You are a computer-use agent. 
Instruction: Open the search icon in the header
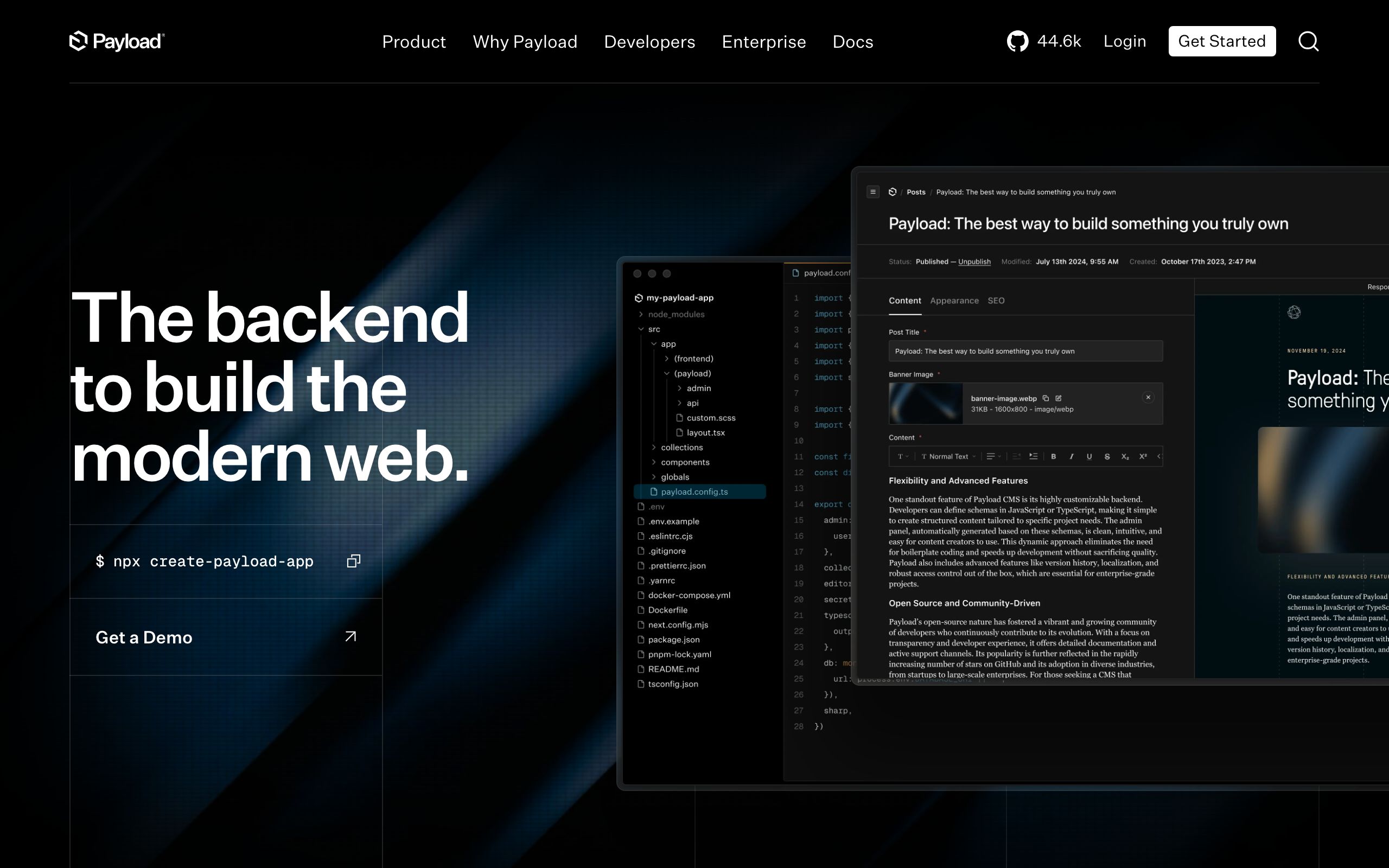[x=1308, y=41]
